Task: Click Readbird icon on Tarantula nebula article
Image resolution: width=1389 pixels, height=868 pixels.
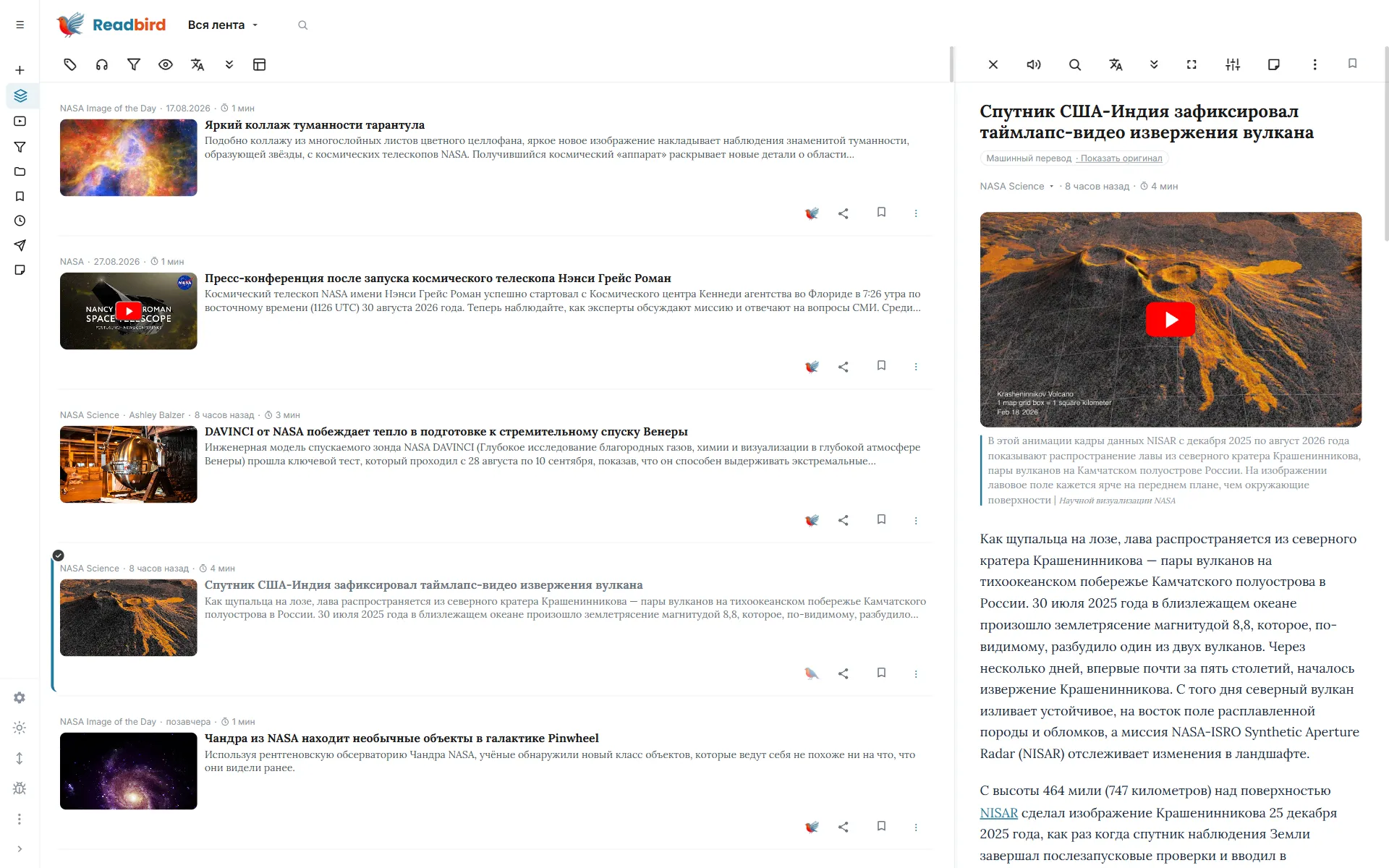Action: click(812, 213)
